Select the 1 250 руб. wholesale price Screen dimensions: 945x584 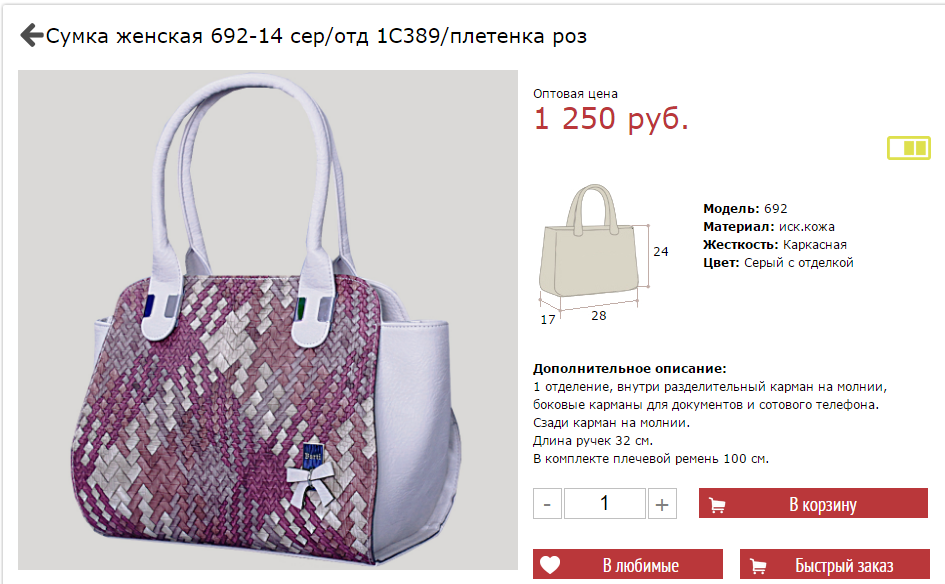point(611,118)
